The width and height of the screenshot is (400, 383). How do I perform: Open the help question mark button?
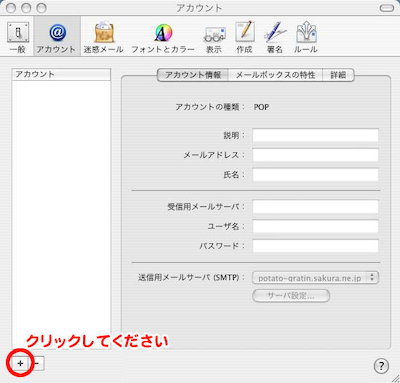click(x=381, y=366)
